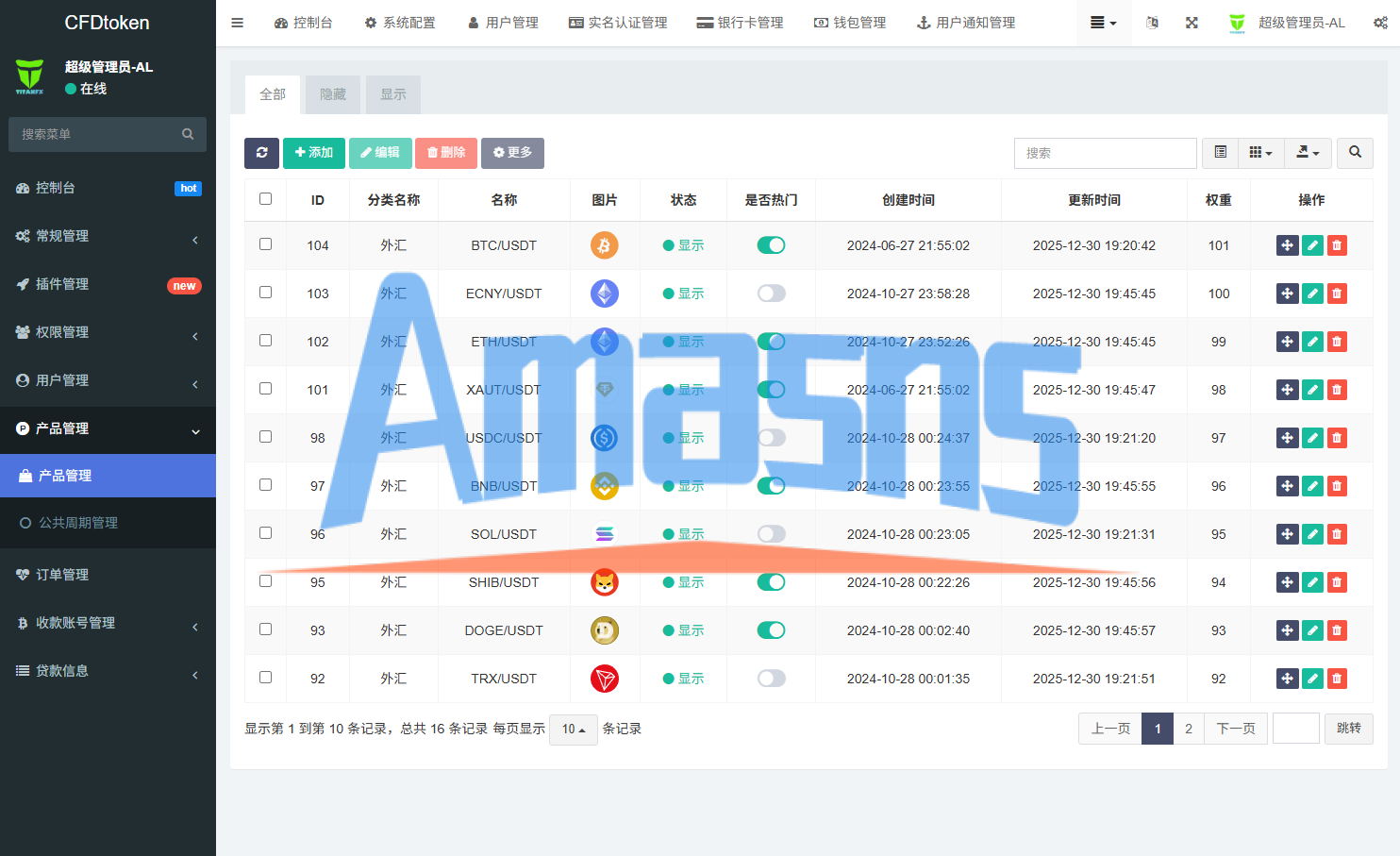Image resolution: width=1400 pixels, height=856 pixels.
Task: Open the top bar list dropdown menu
Action: point(1103,23)
